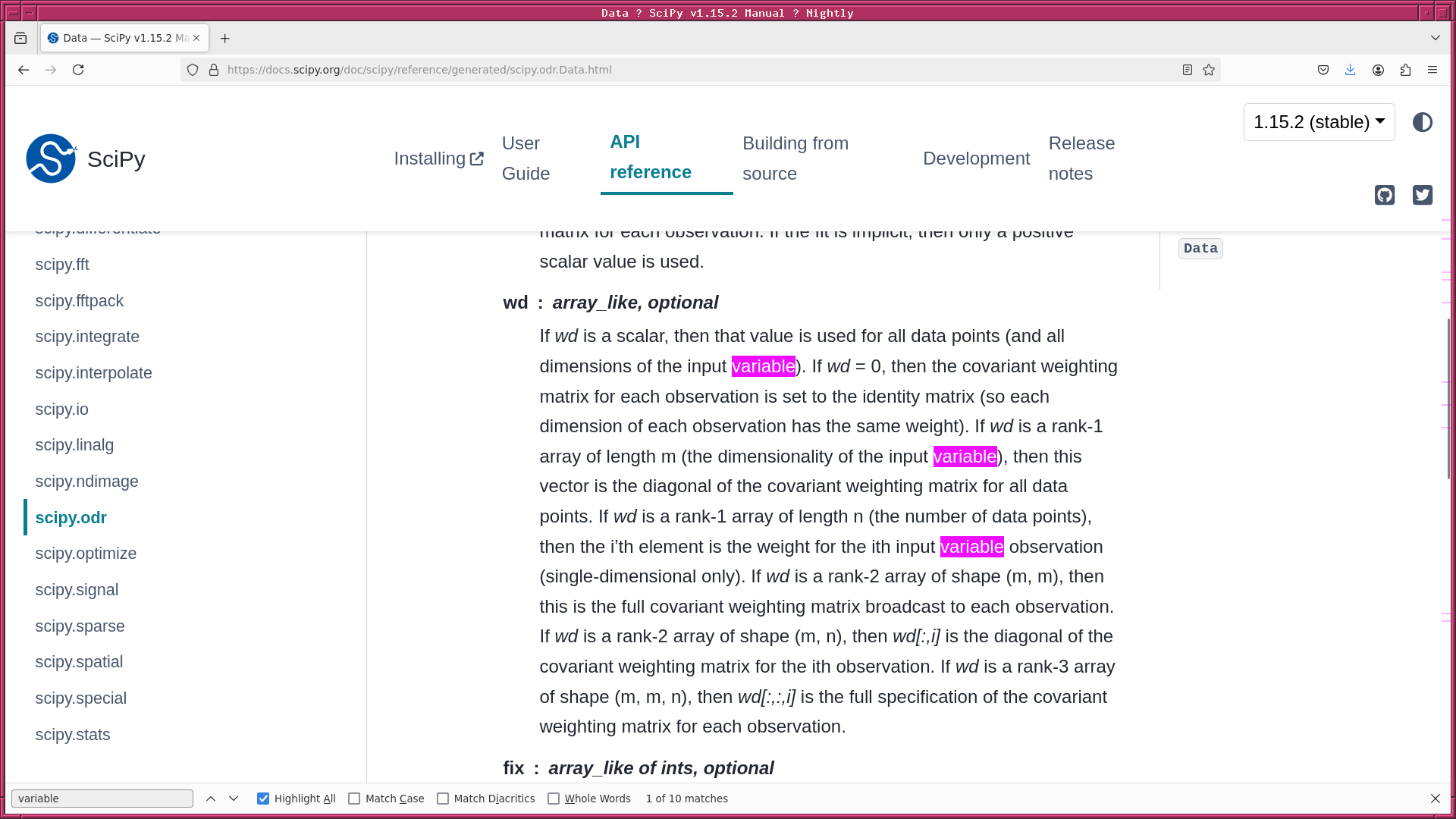Click the find bar search field

(x=102, y=799)
